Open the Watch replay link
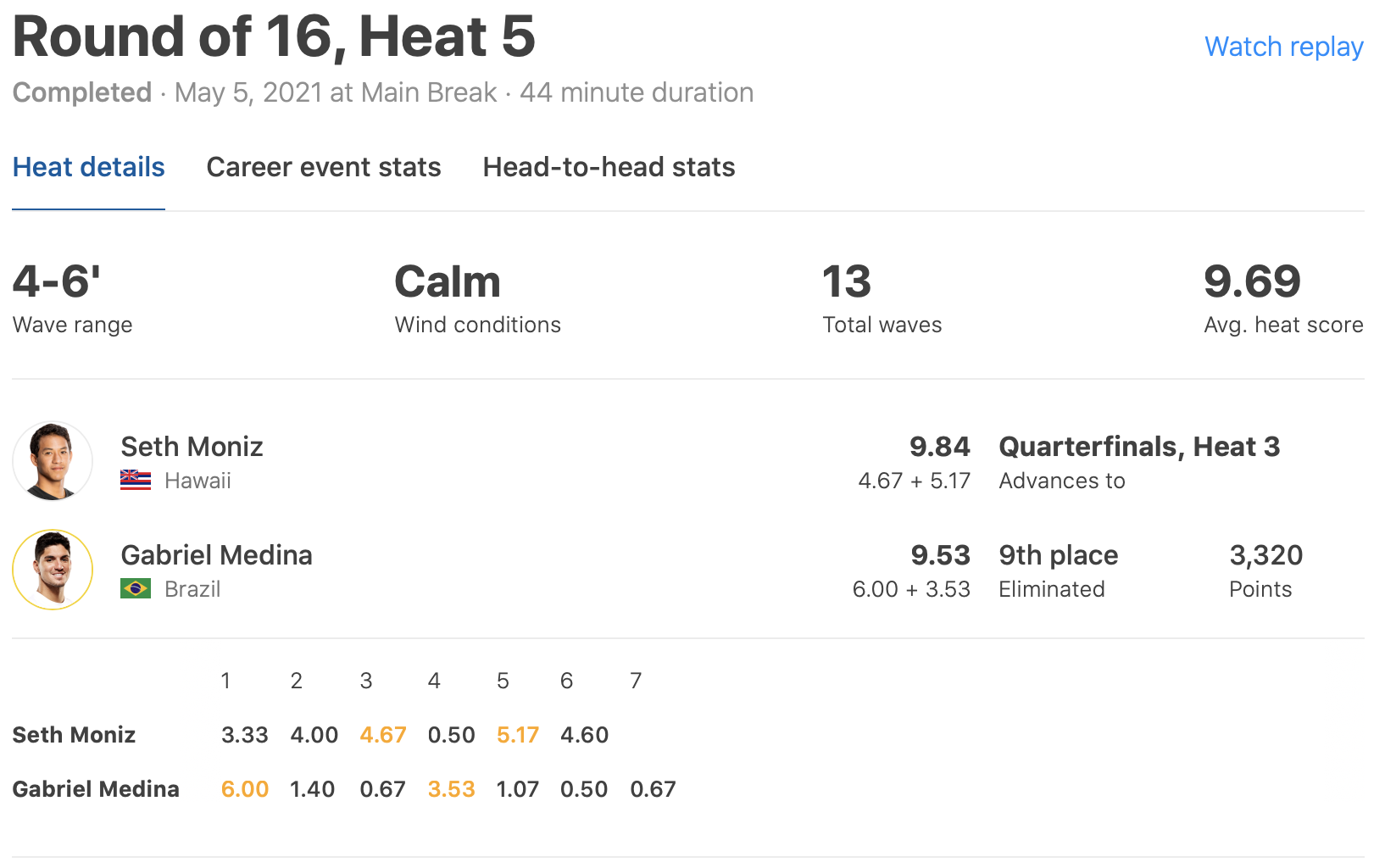Viewport: 1385px width, 868px height. pos(1283,47)
